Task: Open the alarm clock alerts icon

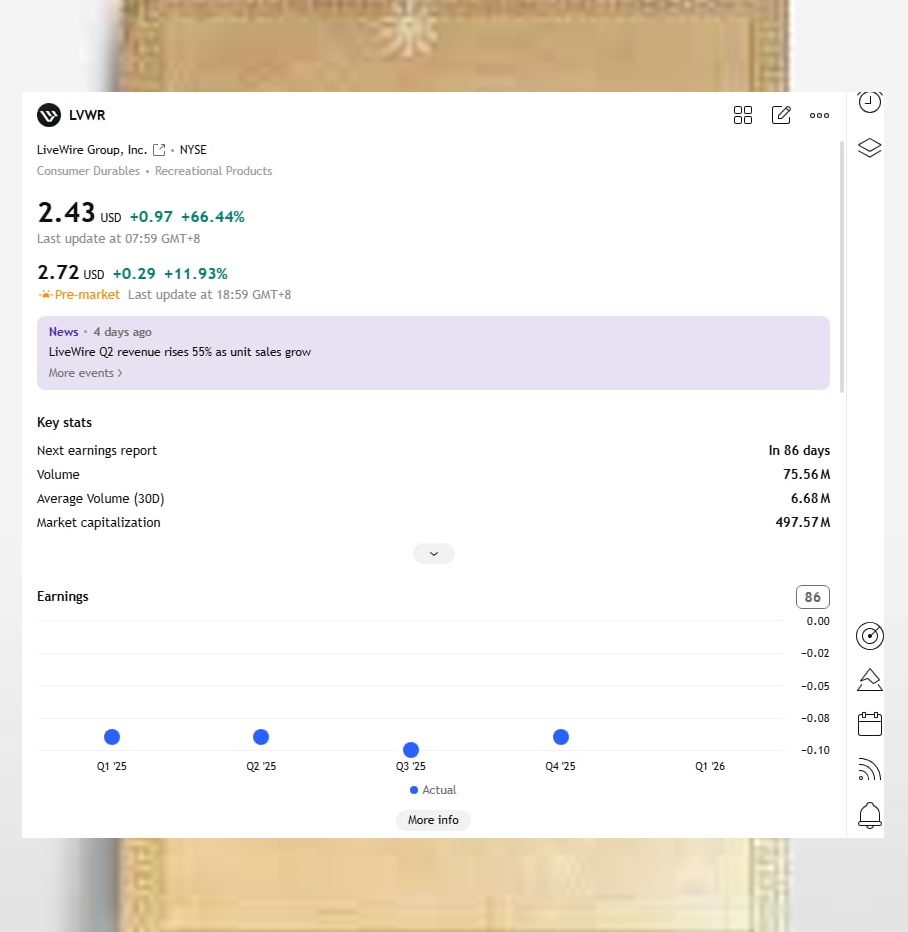Action: point(869,102)
